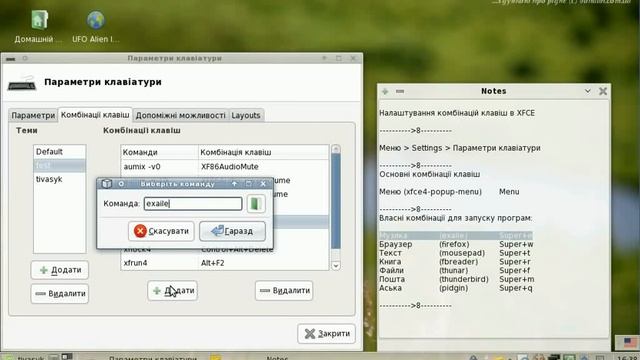
Task: Click the scrollbar thumb of the shortcuts table
Action: tap(336, 200)
